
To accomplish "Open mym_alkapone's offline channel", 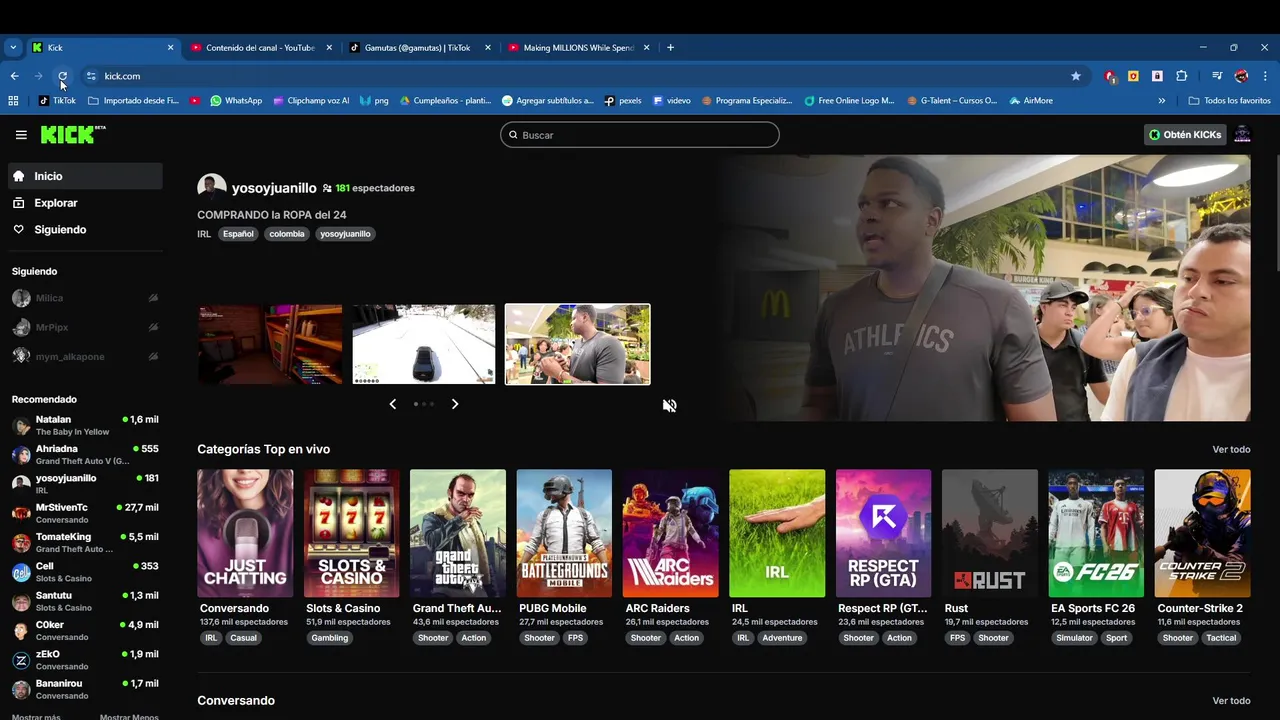I will click(x=85, y=356).
